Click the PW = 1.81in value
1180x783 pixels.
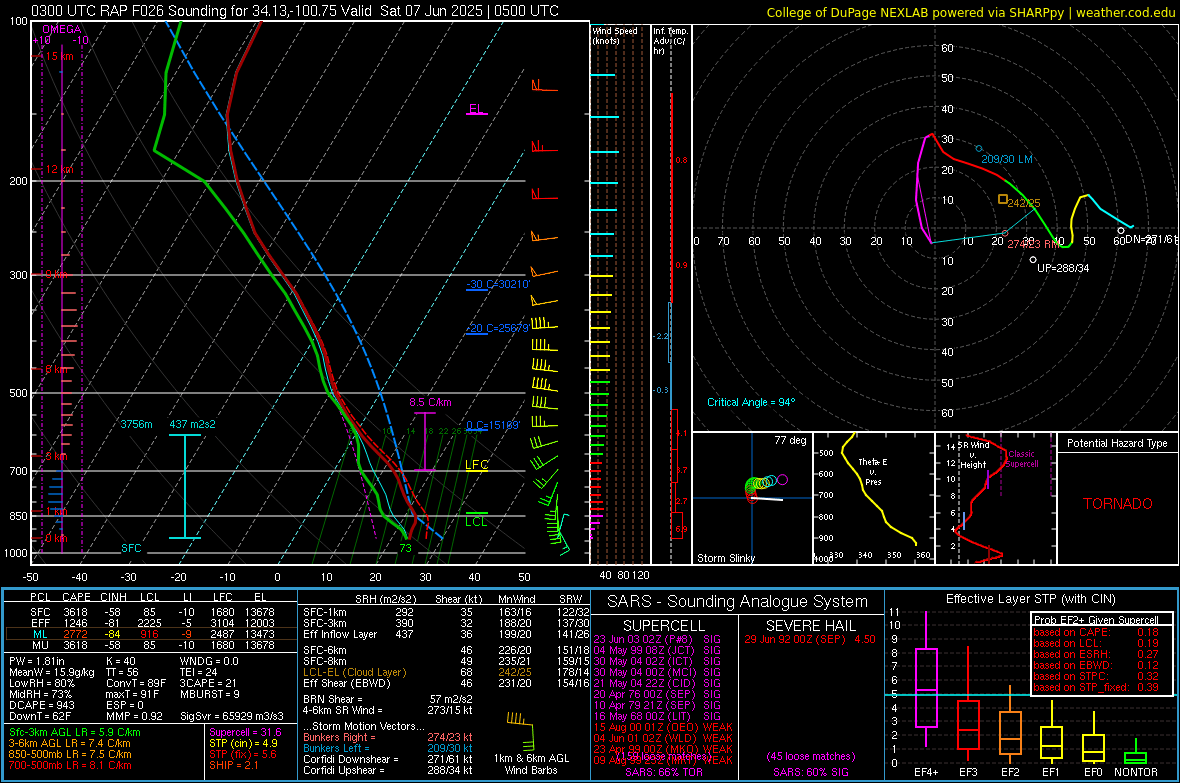coord(37,662)
